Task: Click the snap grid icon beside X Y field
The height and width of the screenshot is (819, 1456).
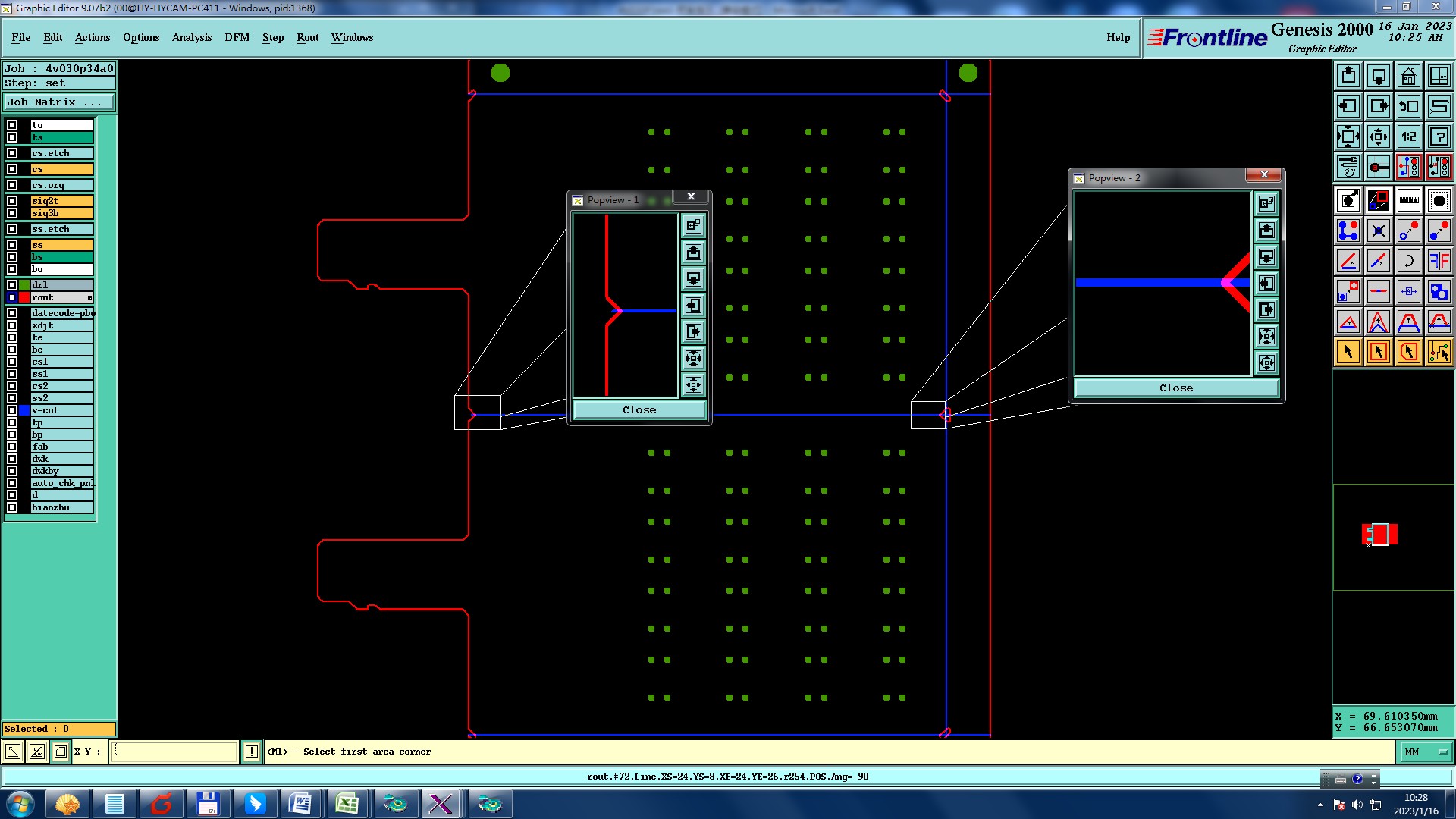Action: point(61,752)
